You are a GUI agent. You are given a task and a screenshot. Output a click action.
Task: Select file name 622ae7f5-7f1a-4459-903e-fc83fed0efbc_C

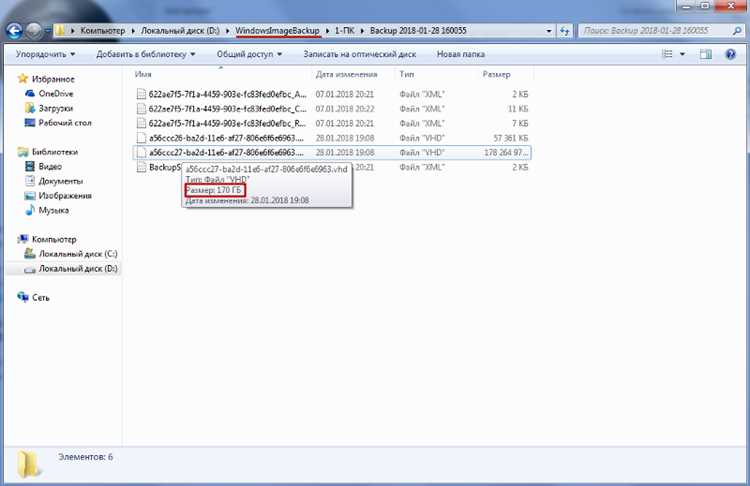pos(227,109)
